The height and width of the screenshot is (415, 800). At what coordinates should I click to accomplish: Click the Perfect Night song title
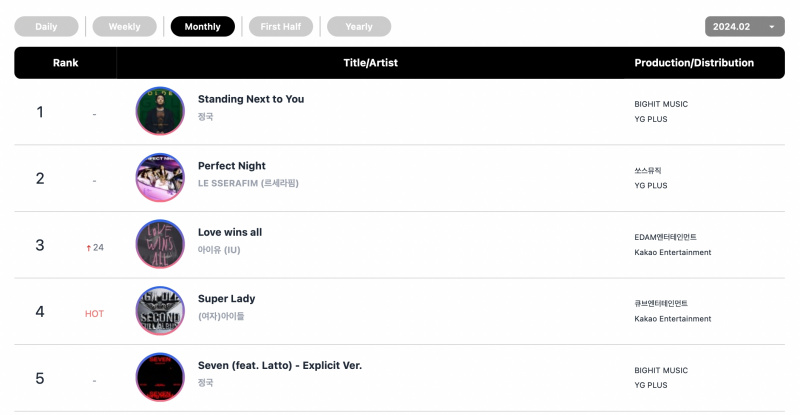tap(232, 166)
